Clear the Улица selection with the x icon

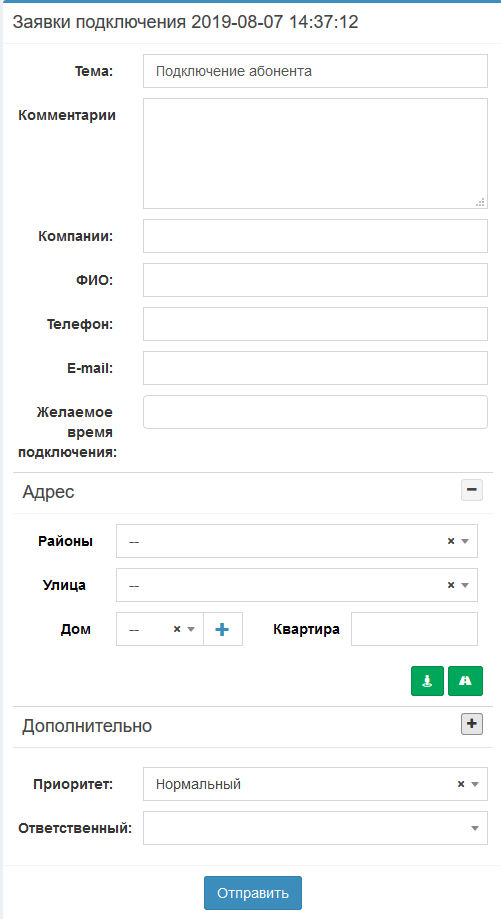tap(451, 585)
